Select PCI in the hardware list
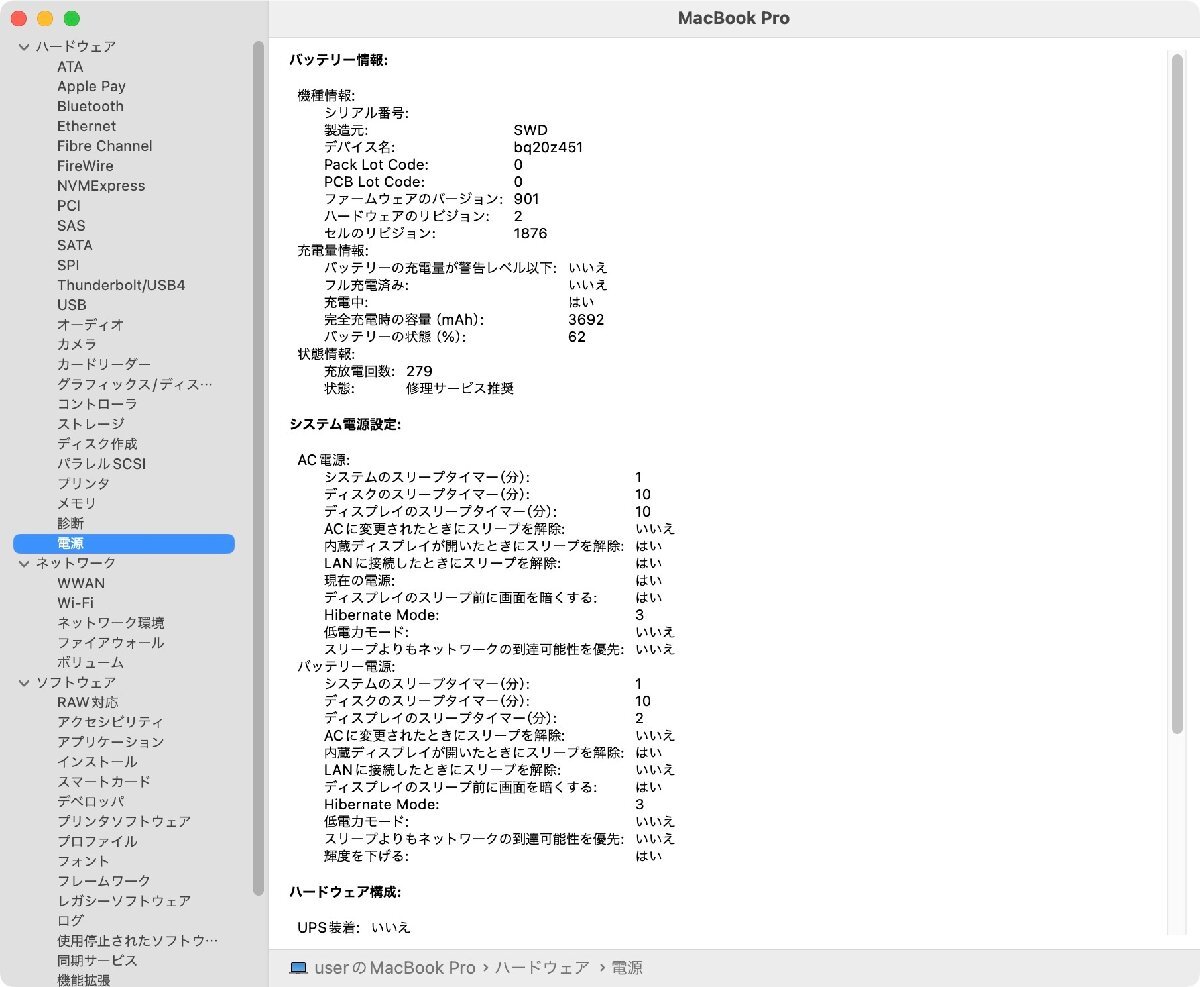This screenshot has height=987, width=1200. (x=69, y=206)
